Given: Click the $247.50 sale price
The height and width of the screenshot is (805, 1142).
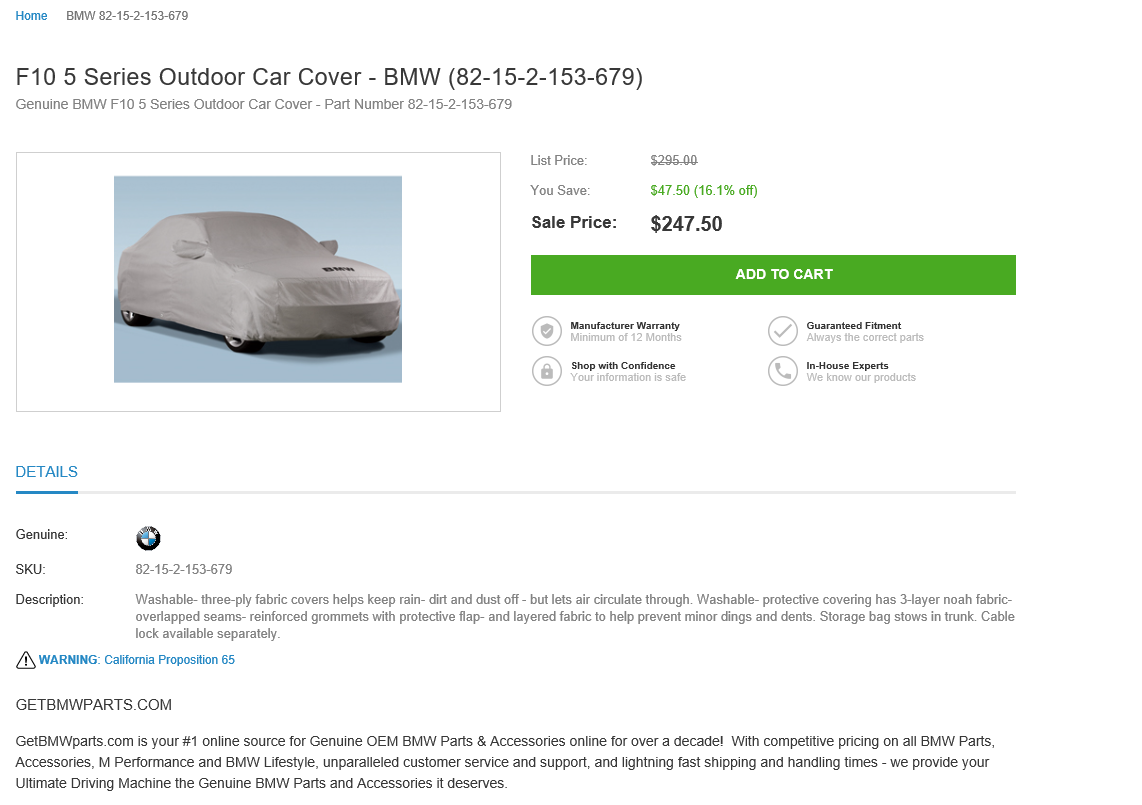Looking at the screenshot, I should (686, 224).
